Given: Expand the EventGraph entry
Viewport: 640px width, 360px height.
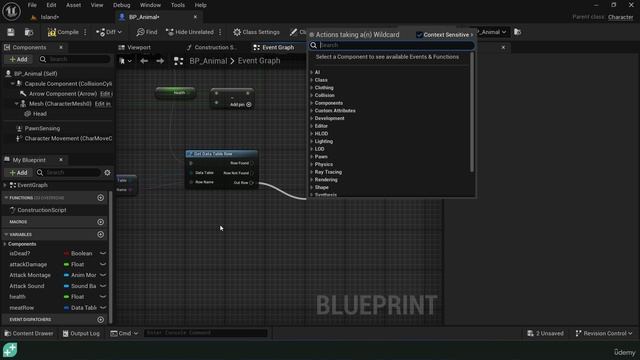Looking at the screenshot, I should [5, 185].
